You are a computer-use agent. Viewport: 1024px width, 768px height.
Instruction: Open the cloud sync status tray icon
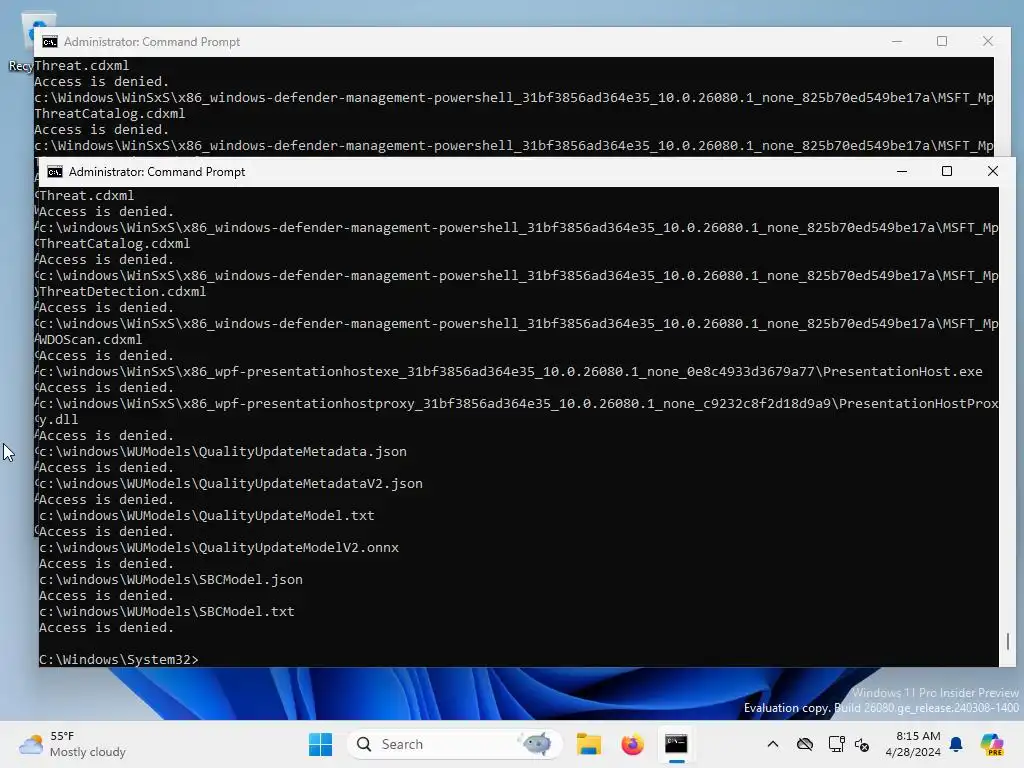coord(805,744)
